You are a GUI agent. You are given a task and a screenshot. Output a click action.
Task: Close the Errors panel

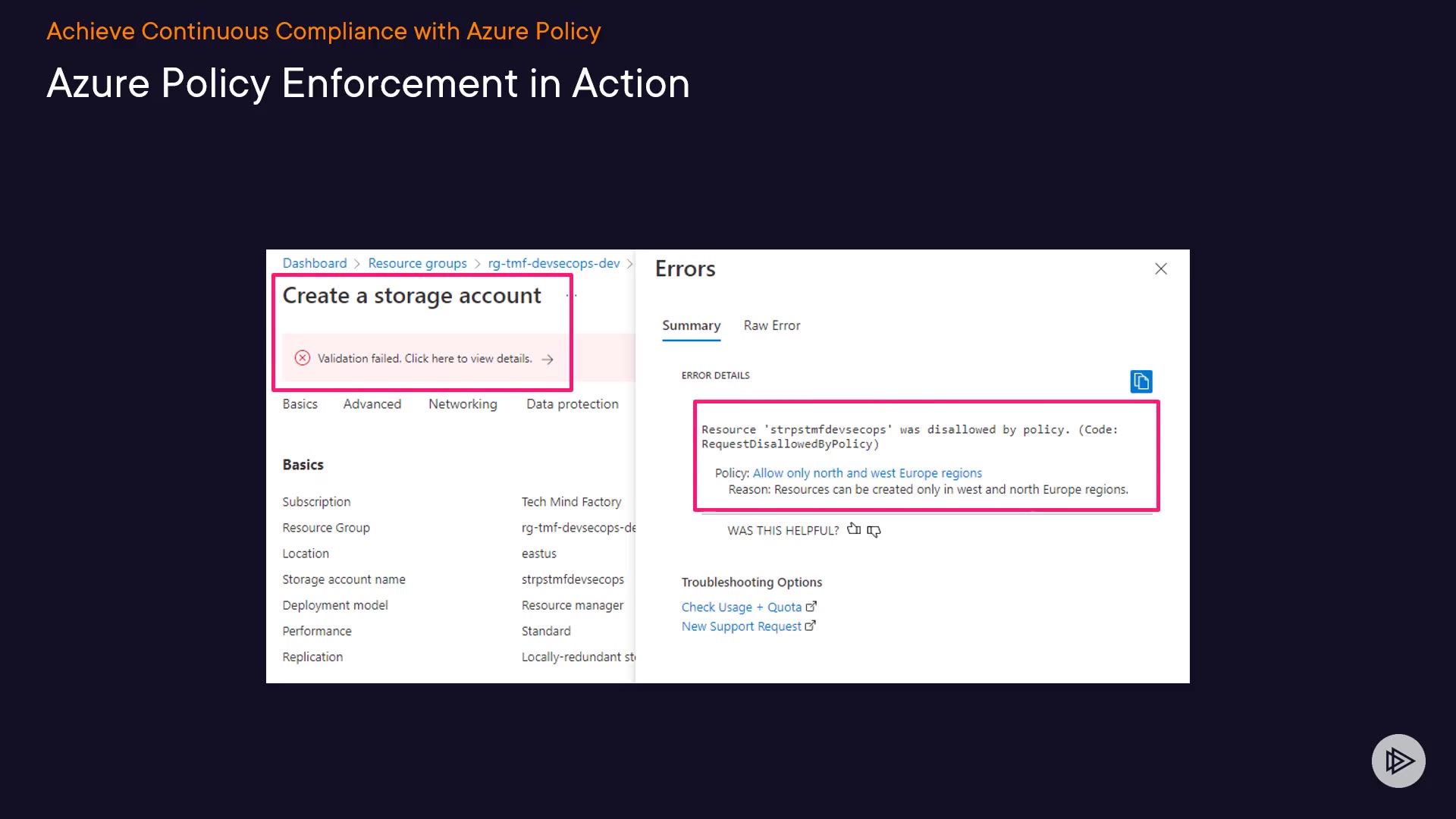(1160, 268)
